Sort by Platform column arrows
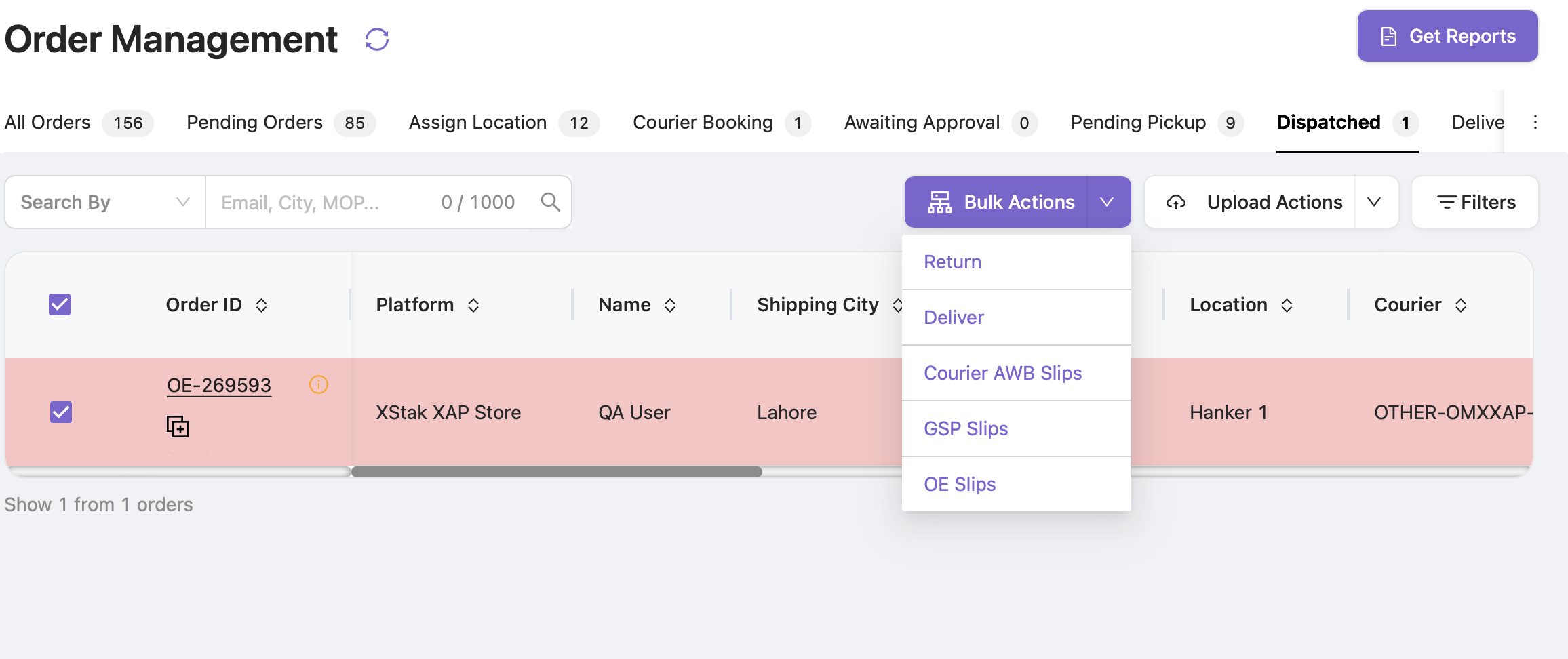 (x=473, y=305)
